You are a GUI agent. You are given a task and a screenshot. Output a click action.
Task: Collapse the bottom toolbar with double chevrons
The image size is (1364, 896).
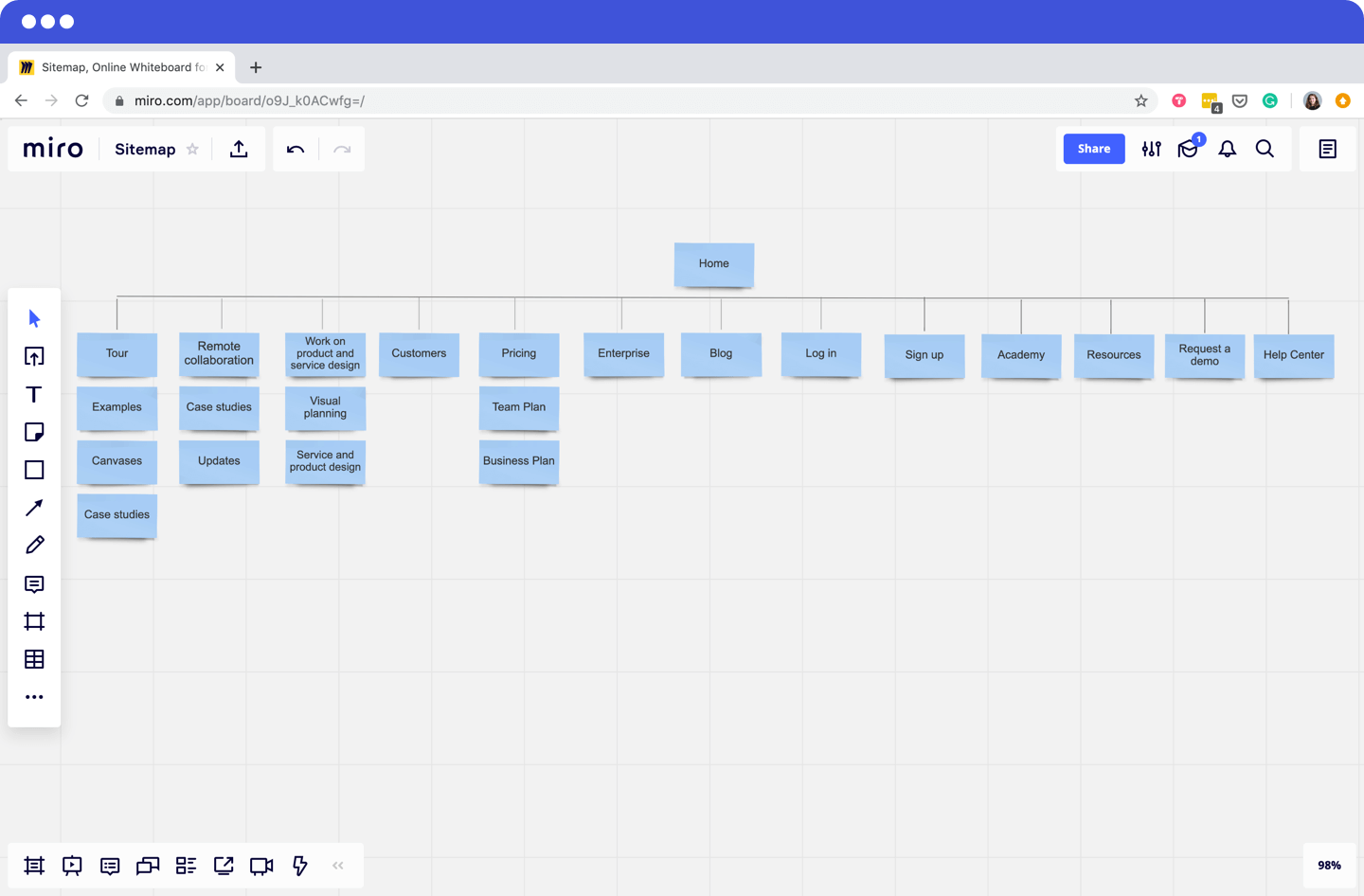pos(337,865)
